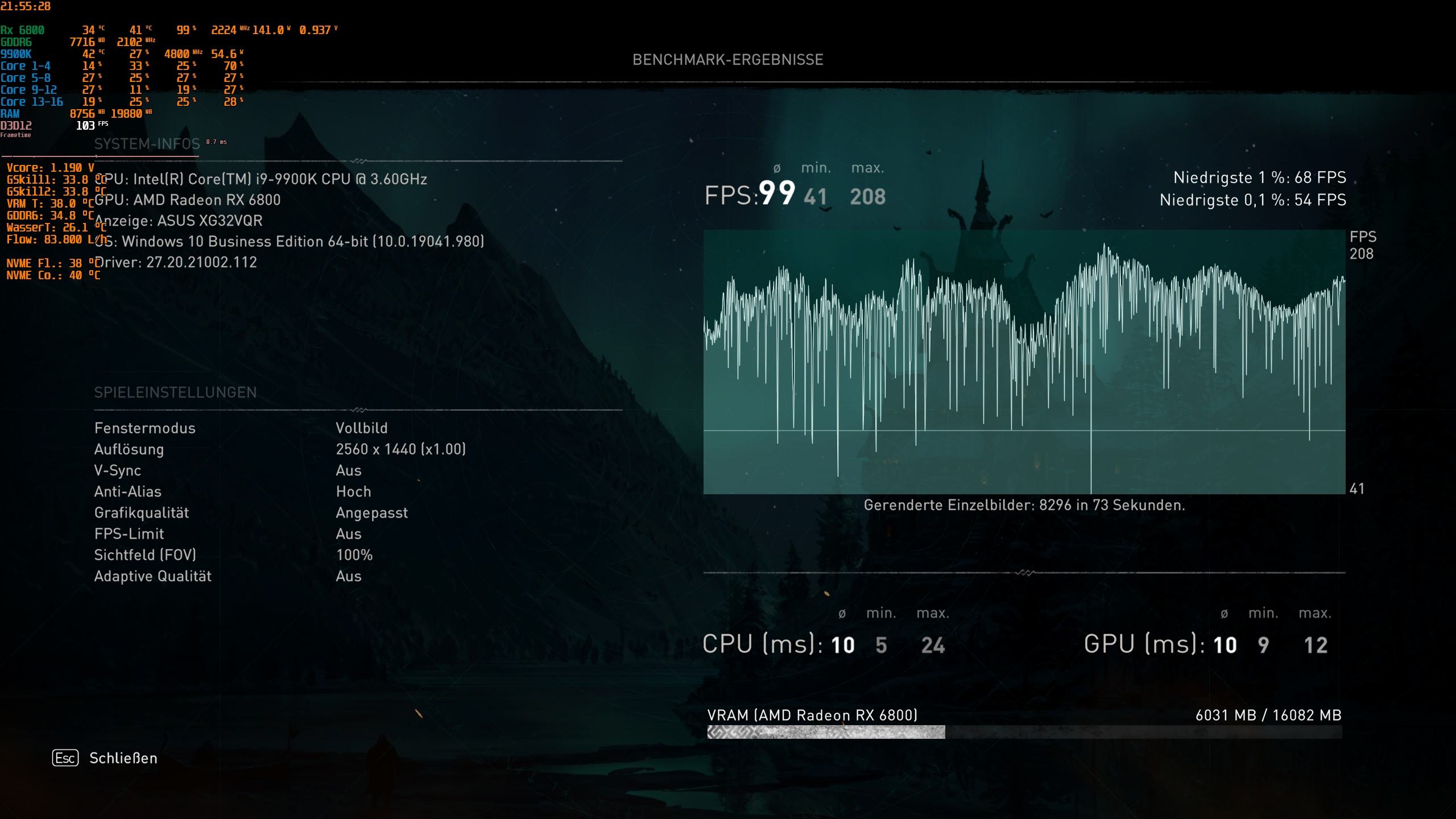Click the Esc key icon

point(65,758)
